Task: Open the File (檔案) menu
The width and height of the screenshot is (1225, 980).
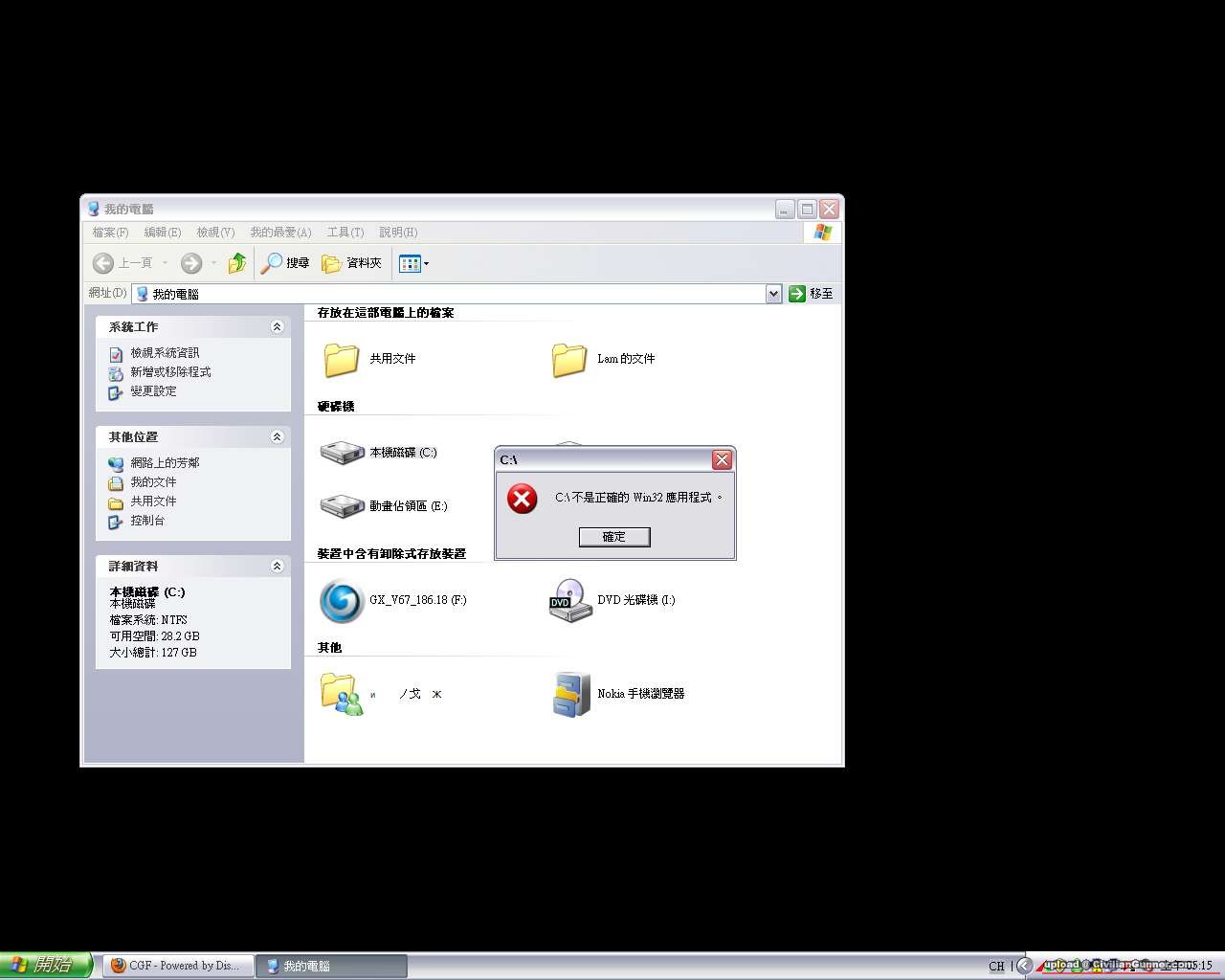Action: (x=110, y=233)
